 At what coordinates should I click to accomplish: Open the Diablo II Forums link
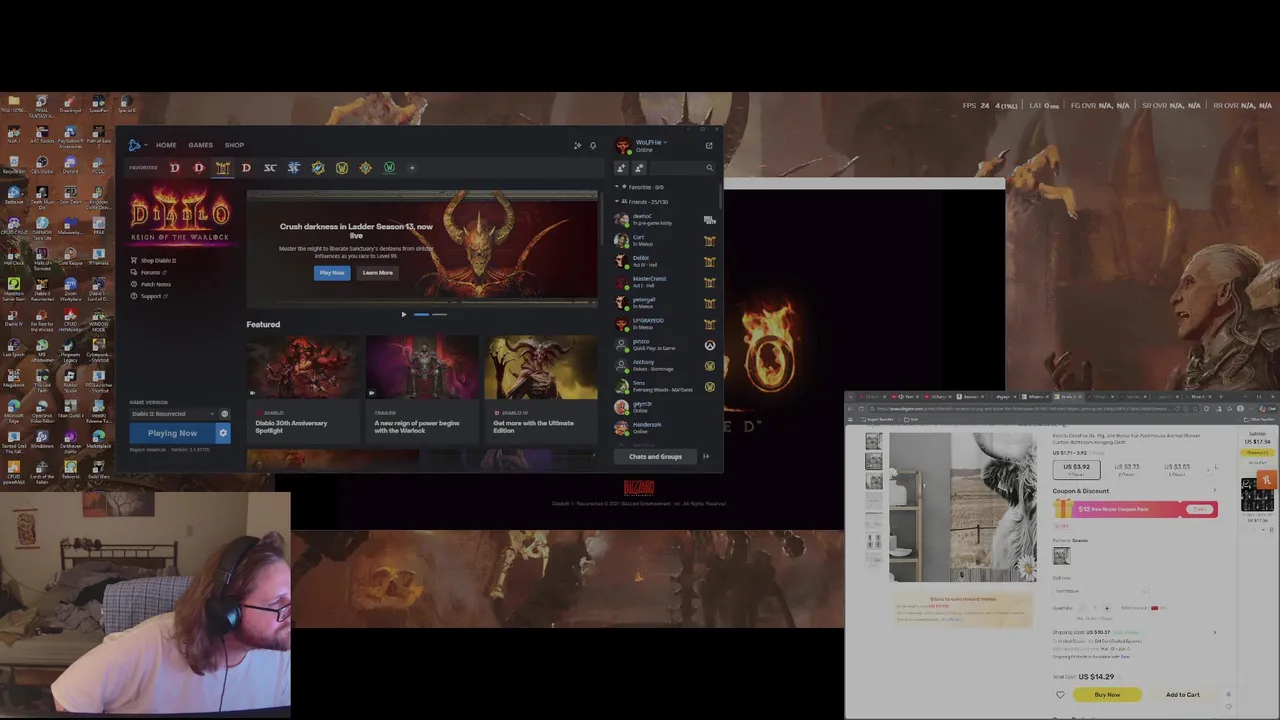pyautogui.click(x=150, y=272)
